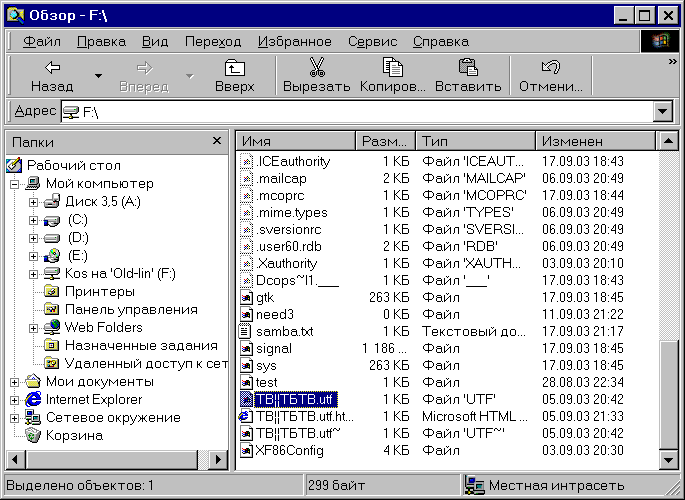This screenshot has width=685, height=500.
Task: Select the Корзина recycle bin icon
Action: (33, 436)
